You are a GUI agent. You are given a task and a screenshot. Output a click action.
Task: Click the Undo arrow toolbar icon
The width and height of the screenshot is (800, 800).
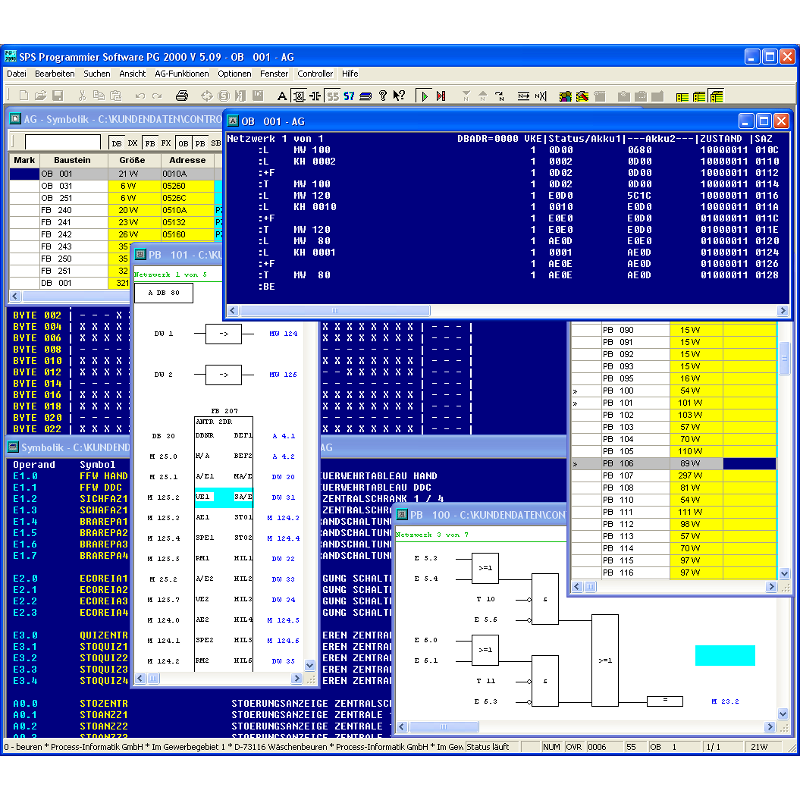coord(140,95)
